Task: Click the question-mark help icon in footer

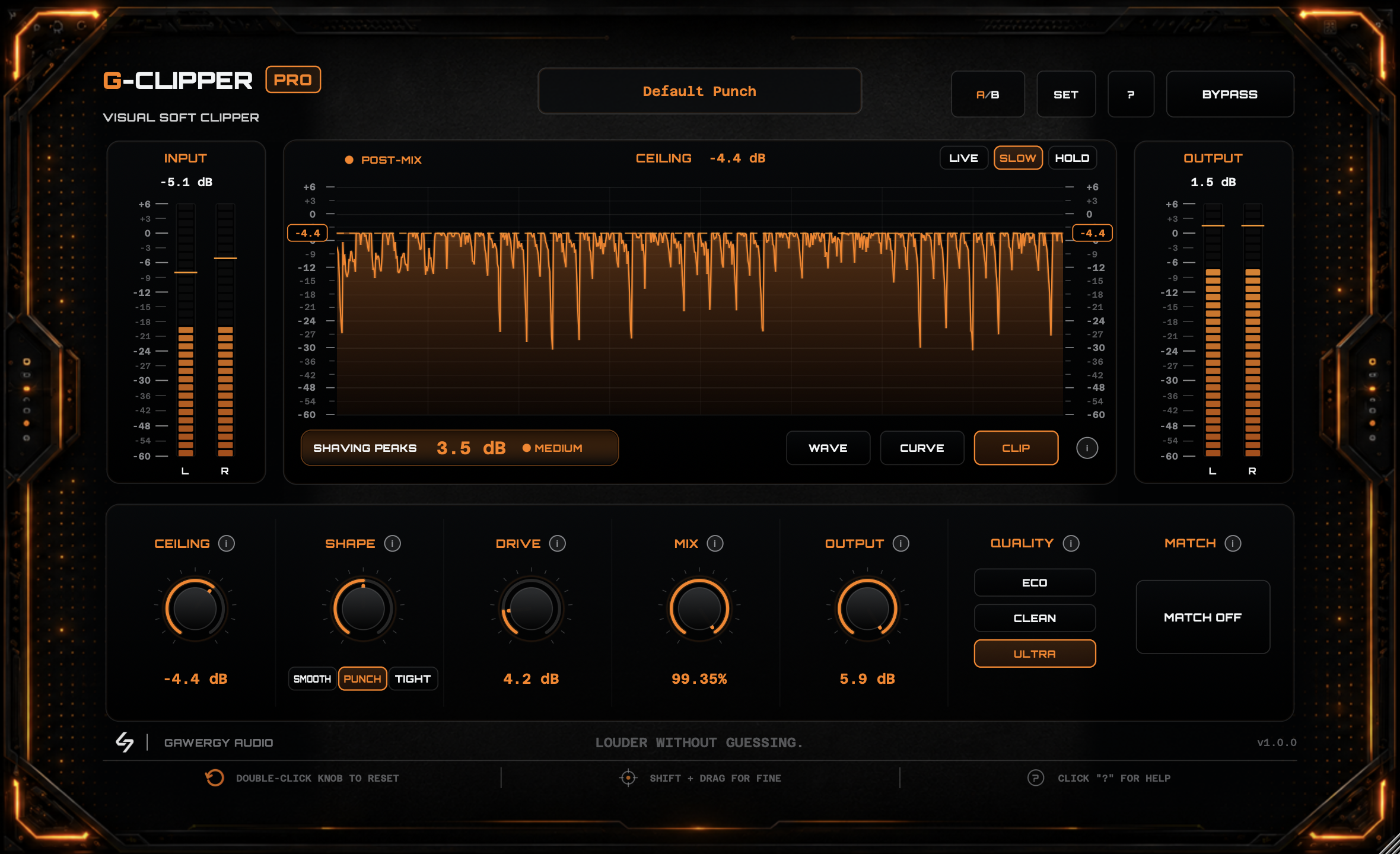Action: pos(1035,777)
